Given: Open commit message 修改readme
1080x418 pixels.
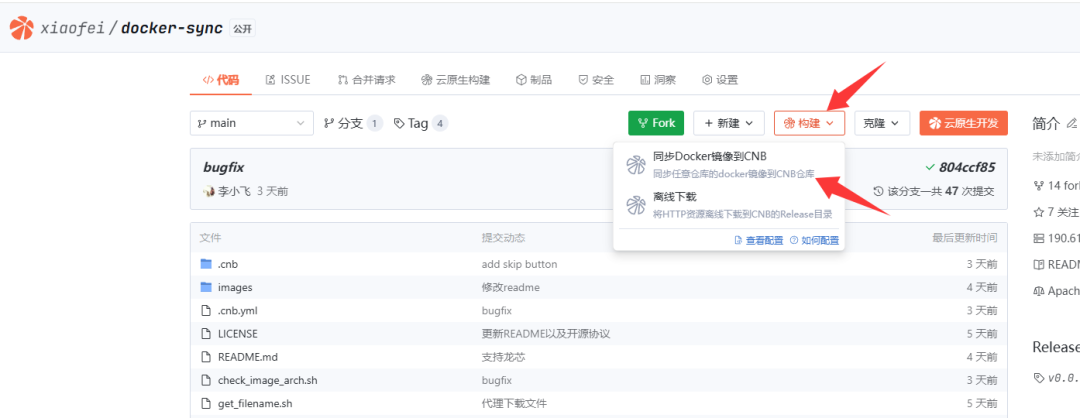Looking at the screenshot, I should [x=510, y=287].
